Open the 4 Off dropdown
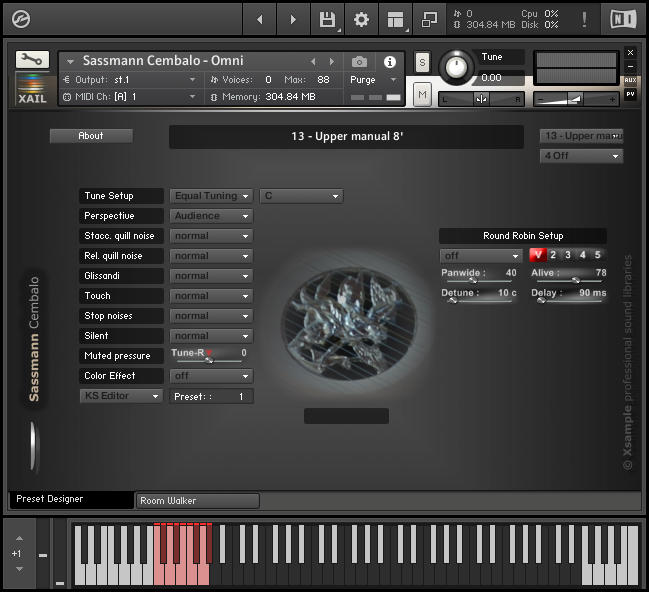 581,156
